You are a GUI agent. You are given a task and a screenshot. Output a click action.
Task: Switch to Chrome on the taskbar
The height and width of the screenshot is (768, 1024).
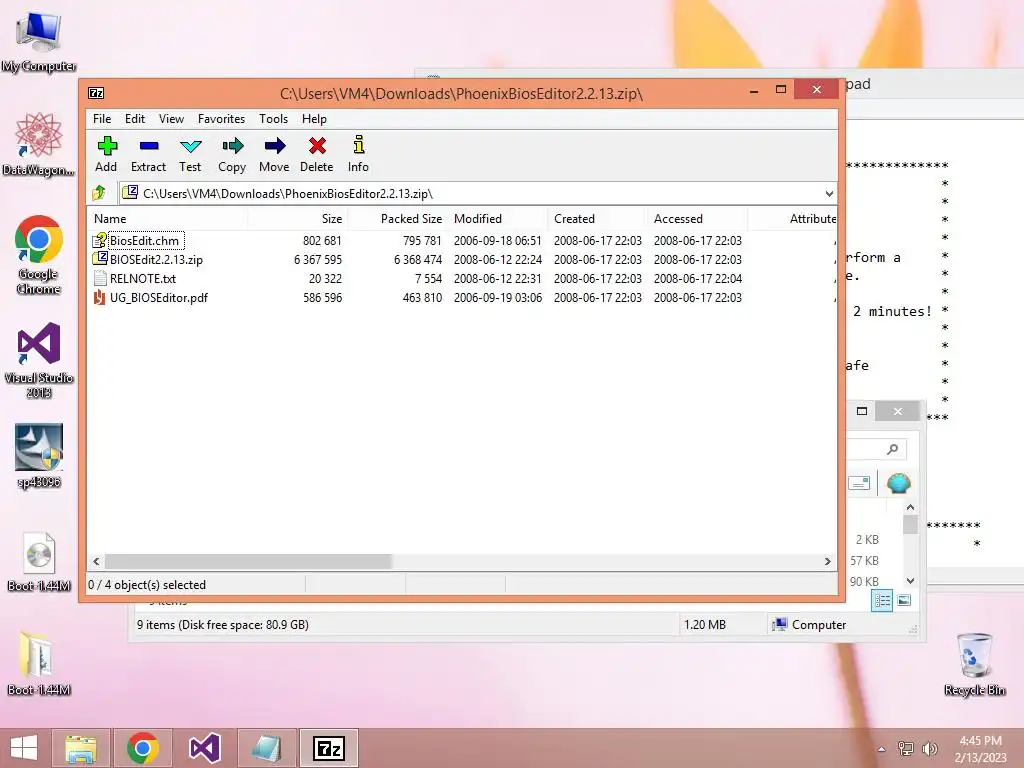(143, 748)
